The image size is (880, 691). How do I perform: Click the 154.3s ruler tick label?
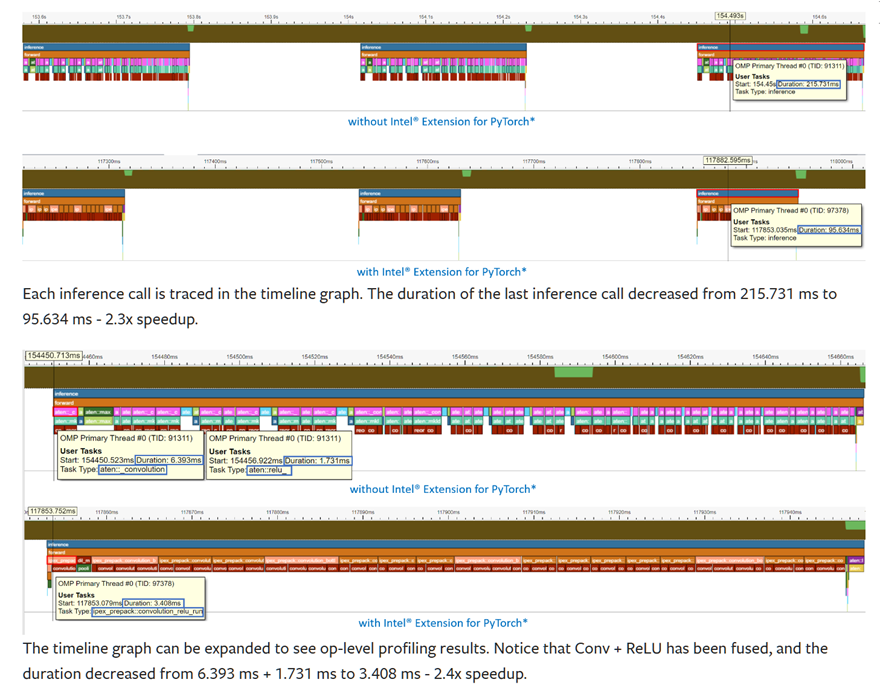tap(580, 17)
